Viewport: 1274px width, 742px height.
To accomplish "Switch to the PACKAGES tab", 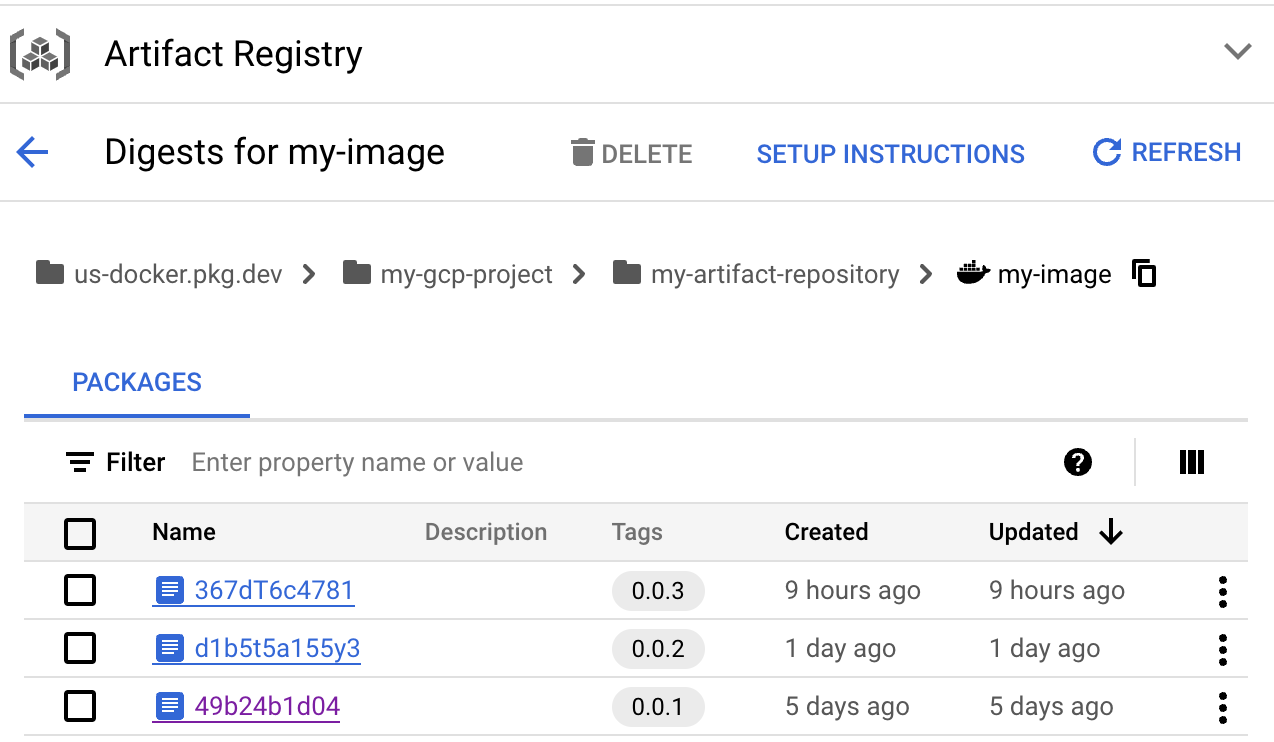I will click(137, 383).
